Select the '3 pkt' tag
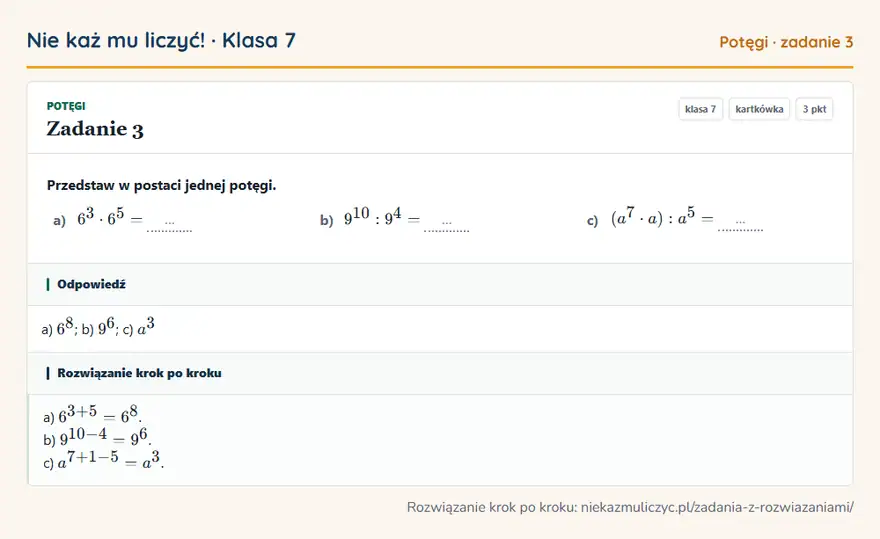Image resolution: width=880 pixels, height=539 pixels. [x=814, y=109]
